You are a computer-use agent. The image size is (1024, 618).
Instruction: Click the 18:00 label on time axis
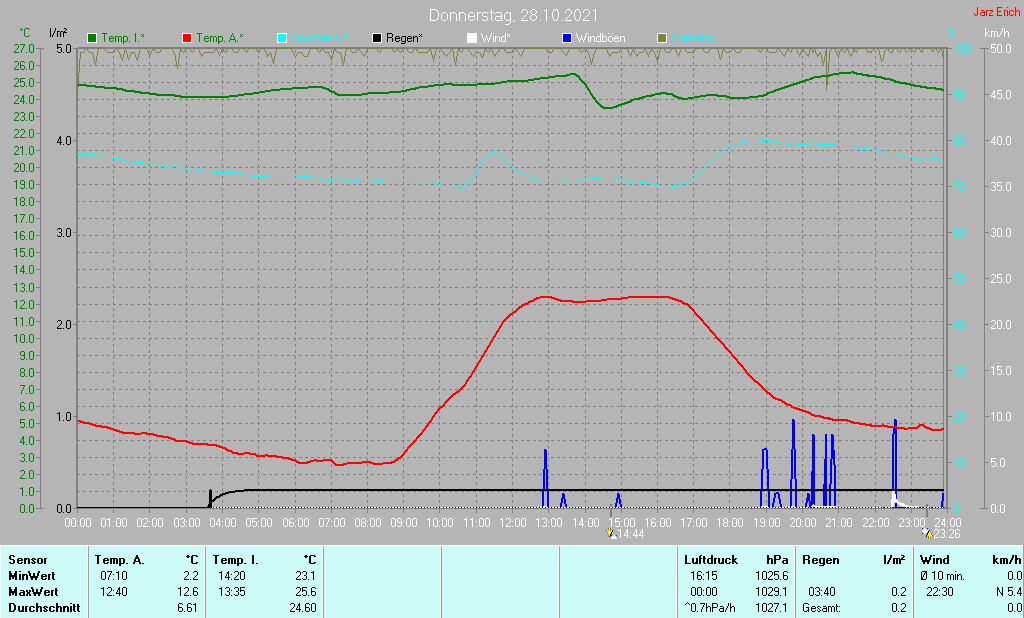tap(729, 523)
